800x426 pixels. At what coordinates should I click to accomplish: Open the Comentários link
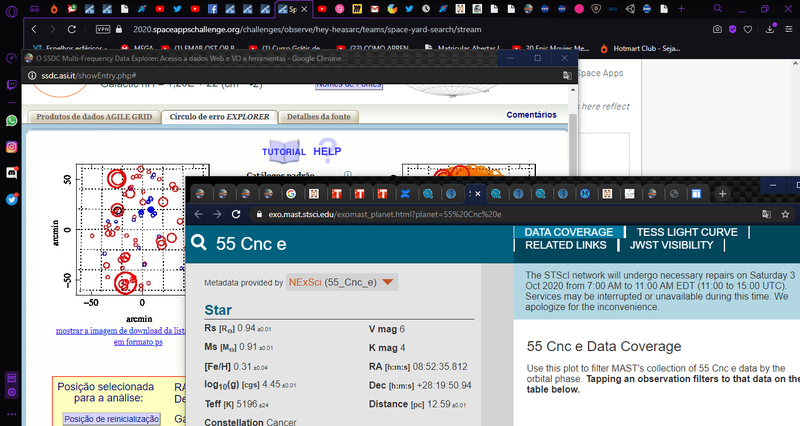tap(531, 115)
